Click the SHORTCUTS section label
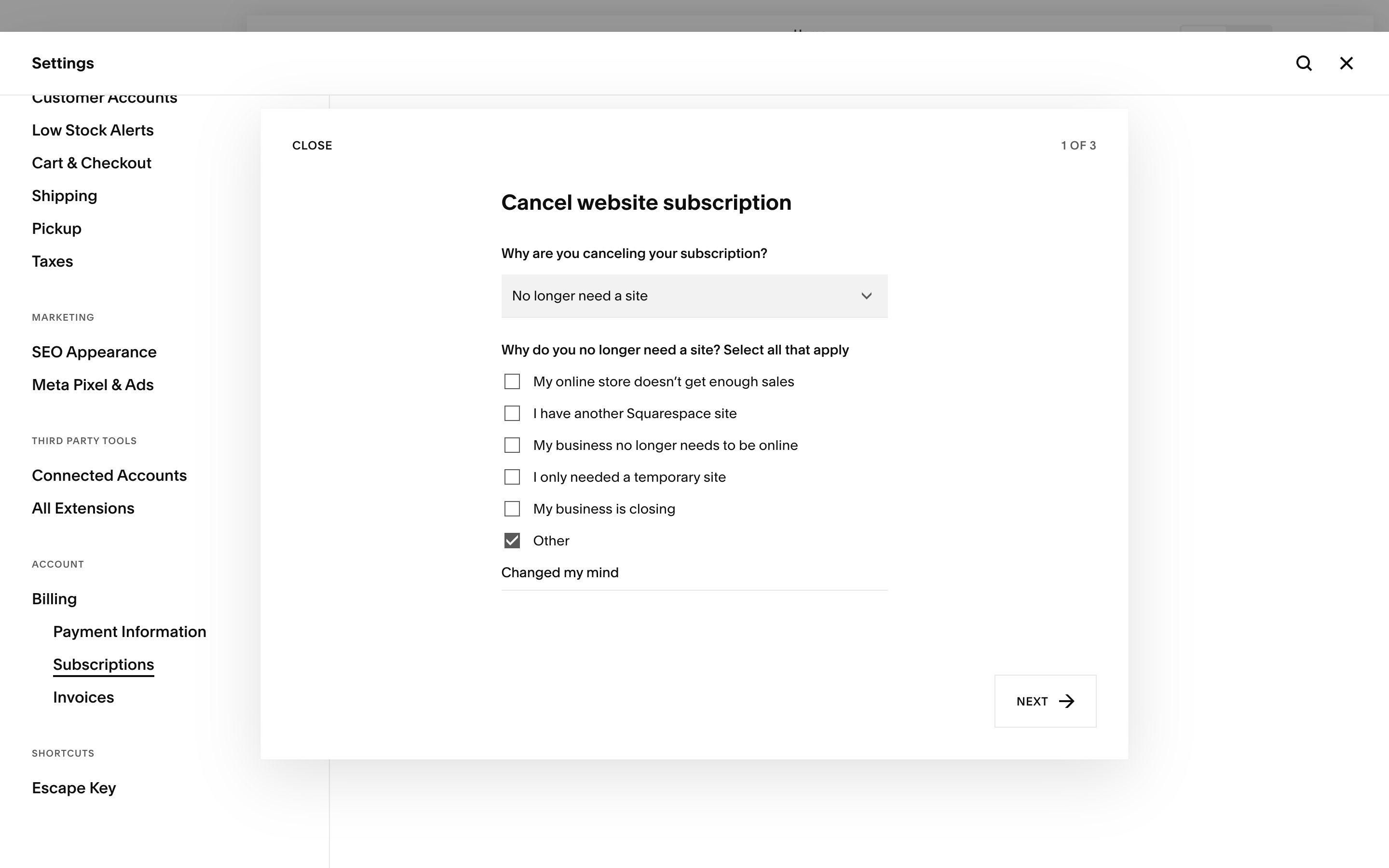 coord(63,753)
